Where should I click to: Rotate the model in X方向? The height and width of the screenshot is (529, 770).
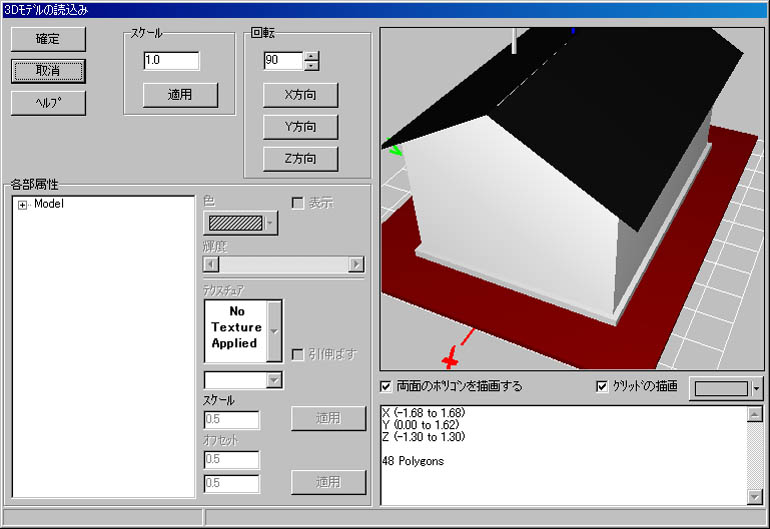click(x=300, y=95)
